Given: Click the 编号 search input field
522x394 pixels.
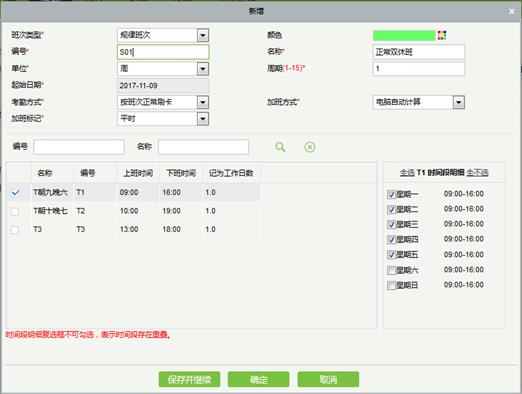Looking at the screenshot, I should pos(79,147).
